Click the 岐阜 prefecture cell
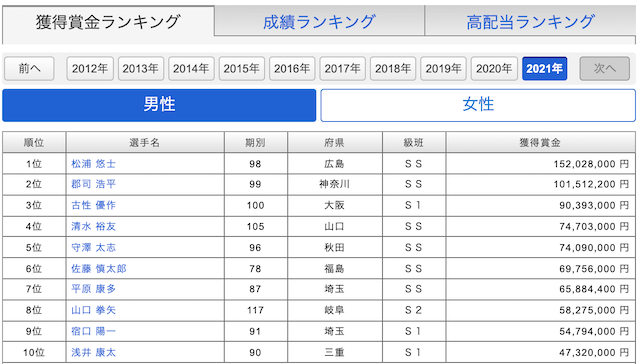The width and height of the screenshot is (640, 364). tap(335, 311)
